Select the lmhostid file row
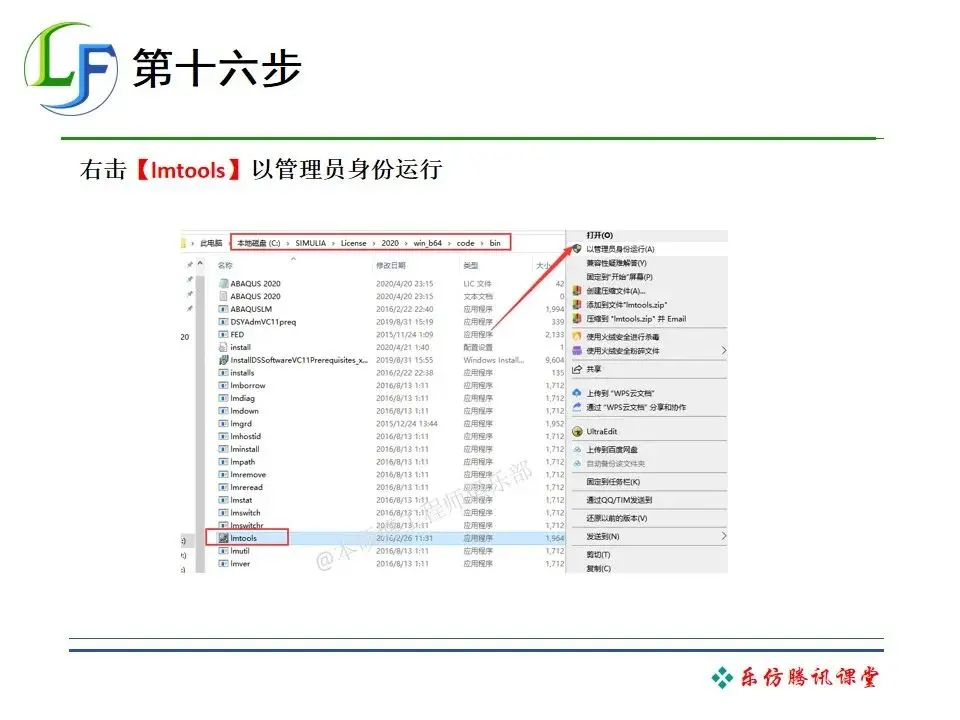The image size is (960, 720). pos(391,437)
